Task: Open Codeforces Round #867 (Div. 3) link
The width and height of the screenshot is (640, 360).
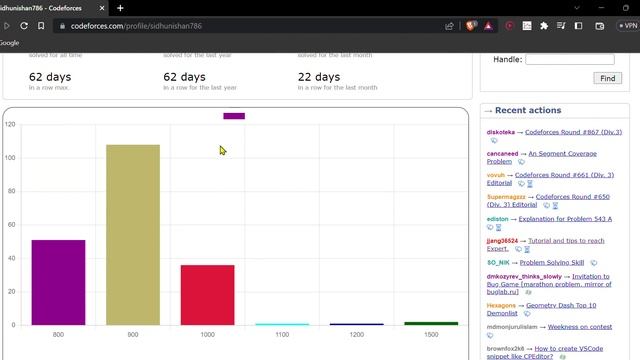Action: [573, 132]
